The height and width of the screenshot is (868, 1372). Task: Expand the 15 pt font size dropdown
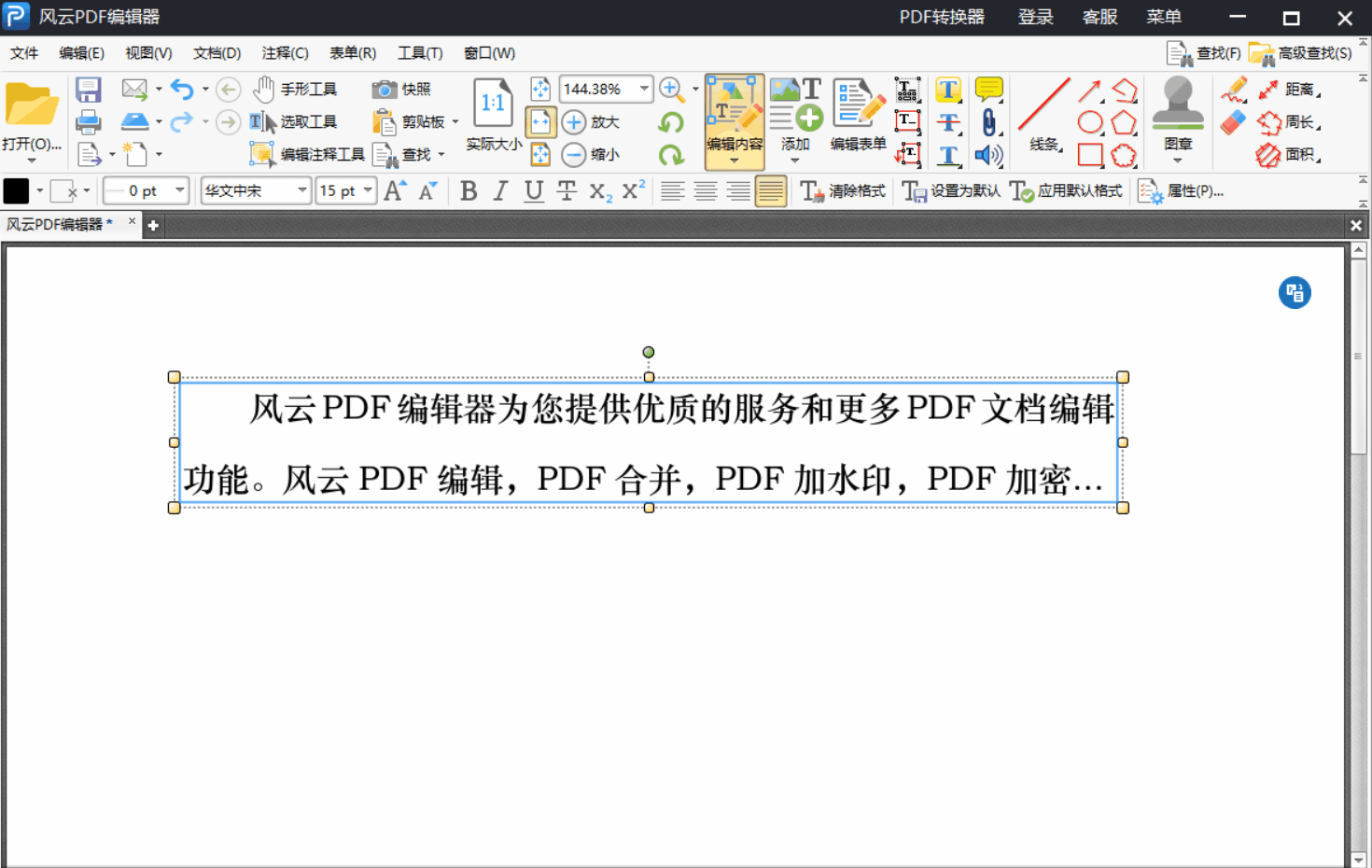tap(365, 190)
